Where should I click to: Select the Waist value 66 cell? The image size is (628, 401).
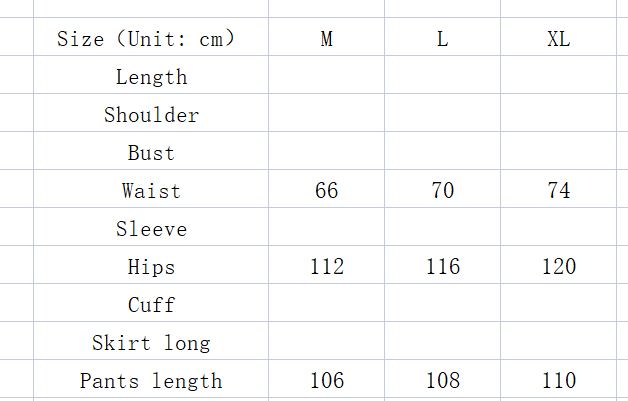click(327, 191)
